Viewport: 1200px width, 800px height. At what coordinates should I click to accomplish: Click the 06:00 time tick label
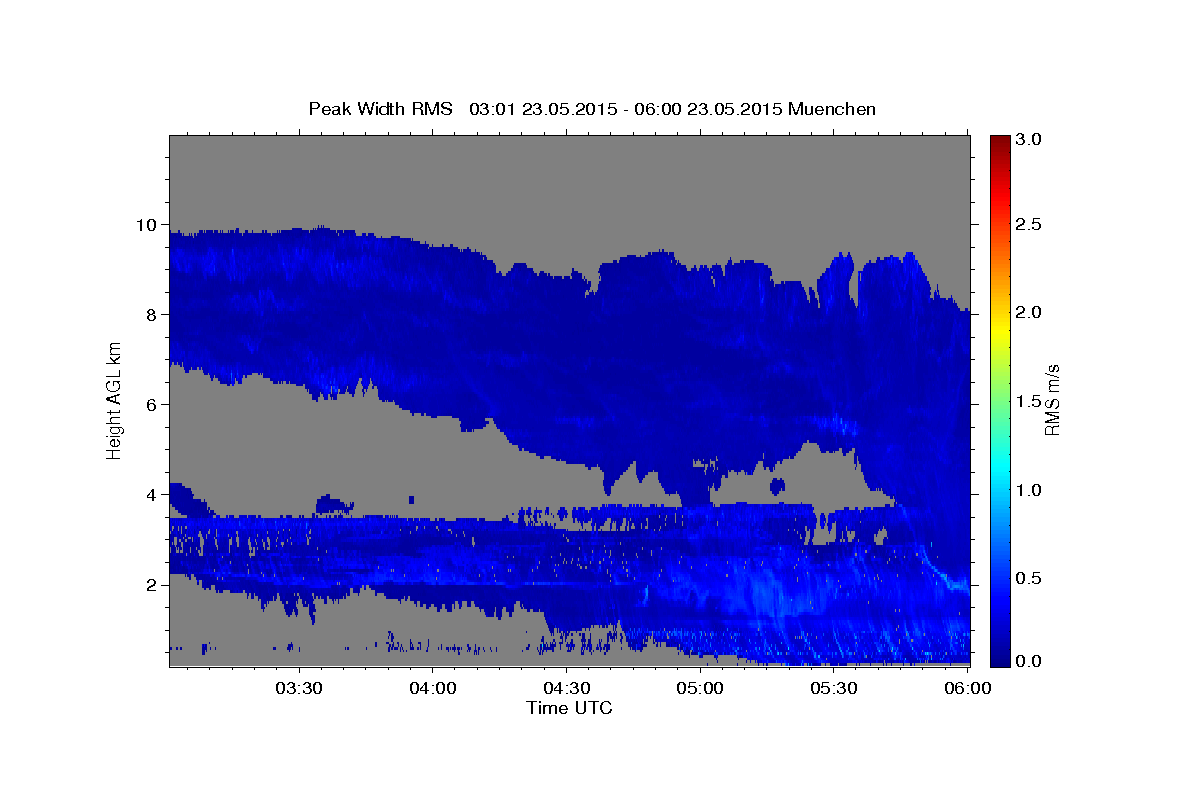[x=968, y=689]
